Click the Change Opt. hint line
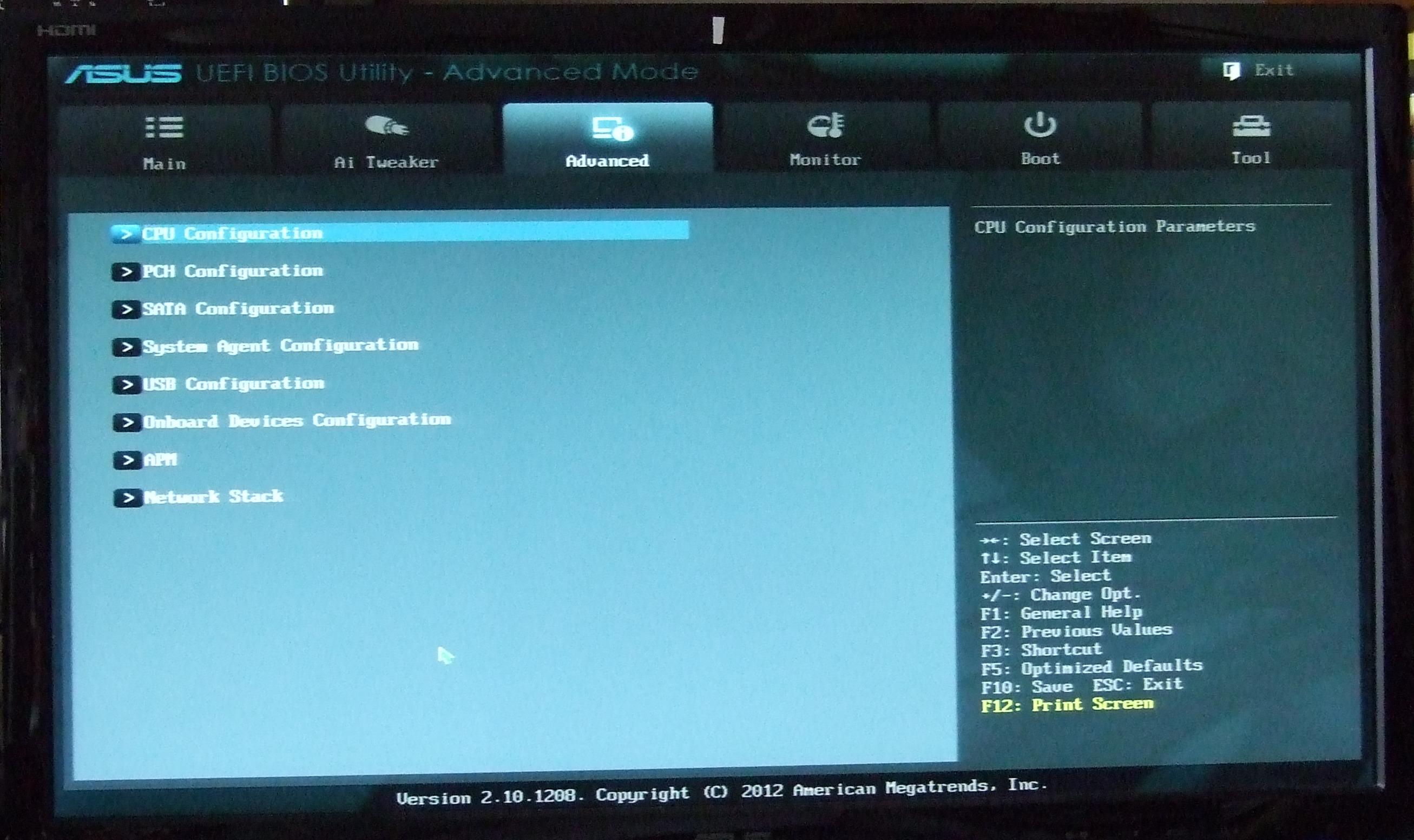 point(1061,594)
